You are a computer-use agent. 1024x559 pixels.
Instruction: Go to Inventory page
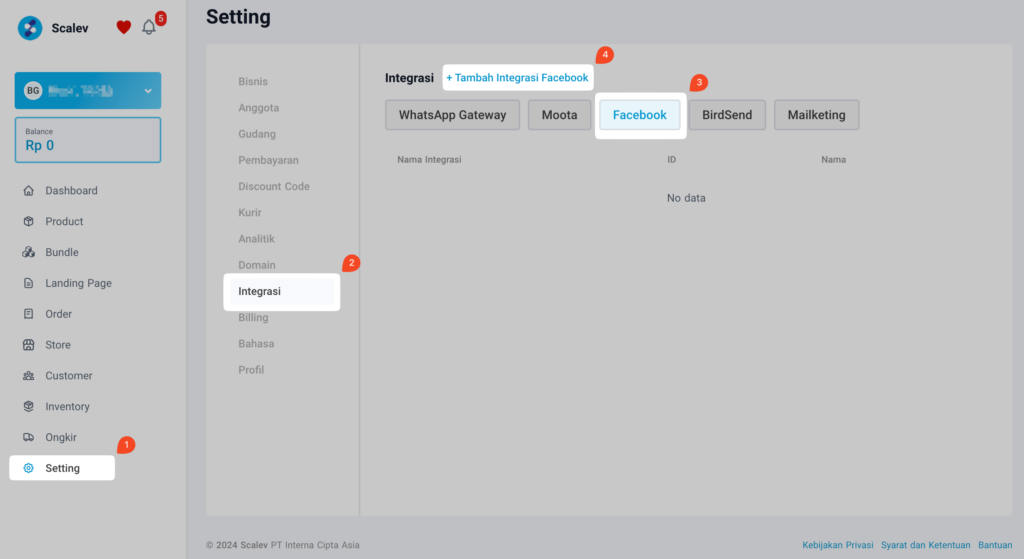point(67,406)
